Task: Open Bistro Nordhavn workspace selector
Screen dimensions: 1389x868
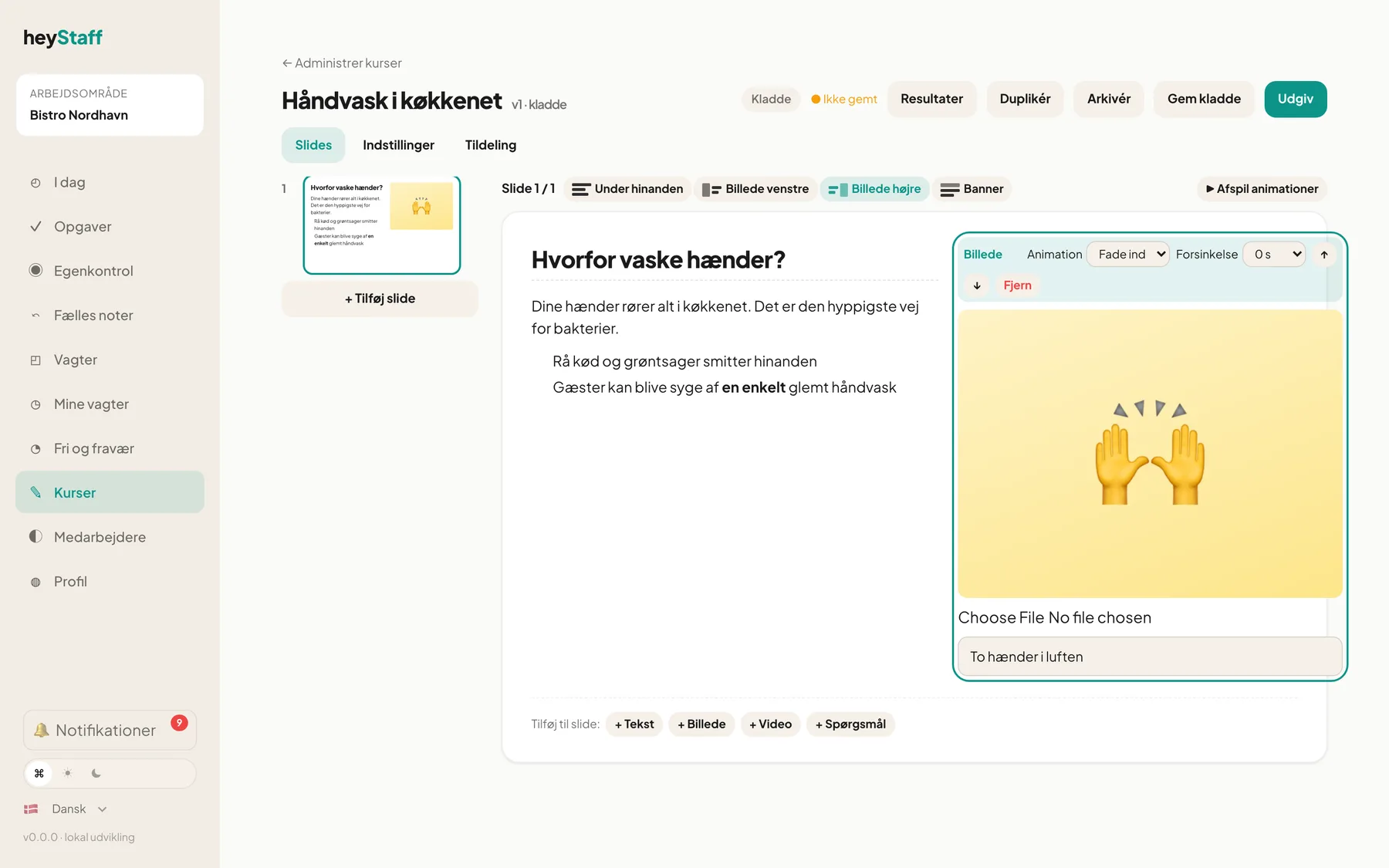Action: [110, 105]
